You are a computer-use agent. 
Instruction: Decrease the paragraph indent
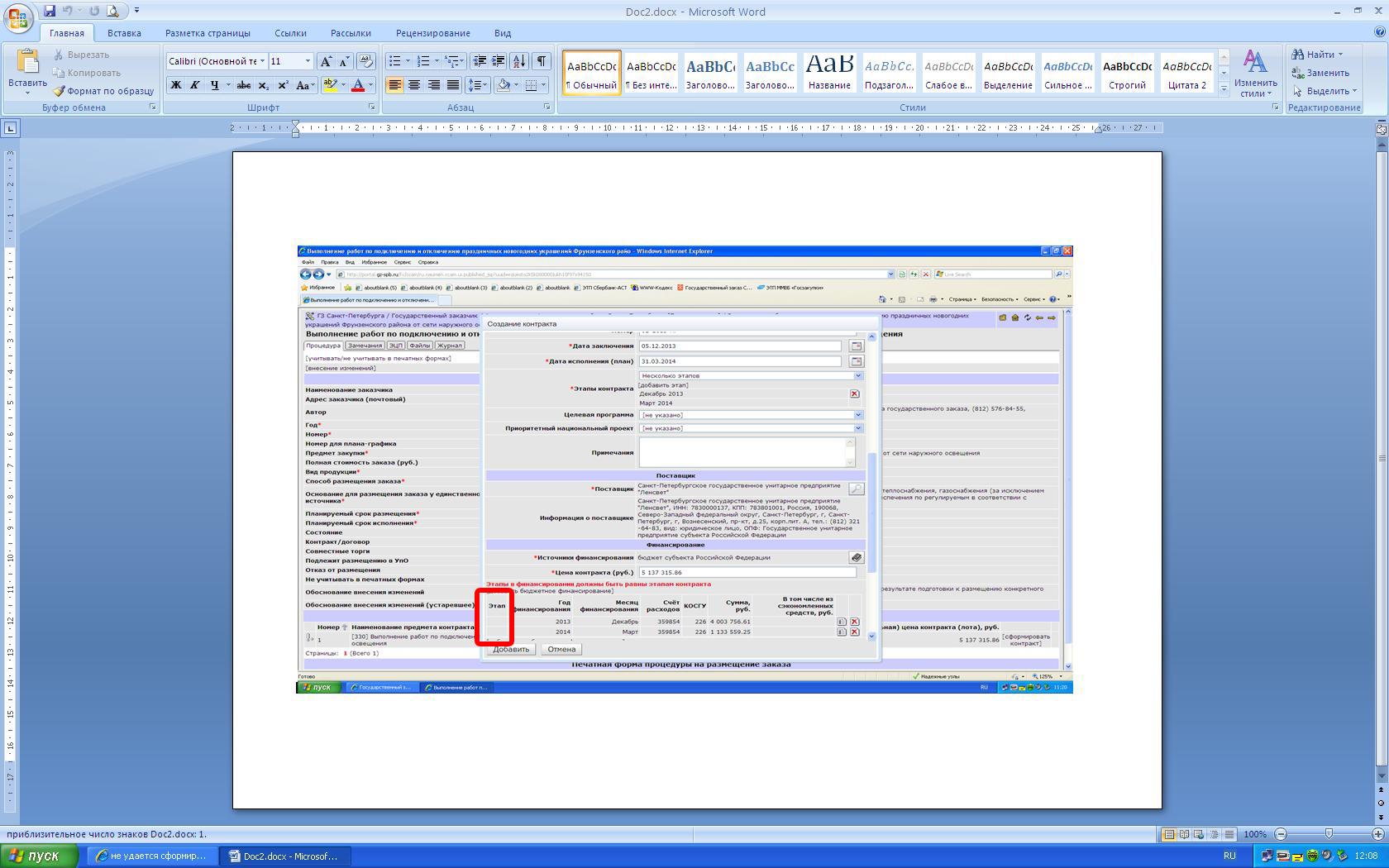(480, 61)
